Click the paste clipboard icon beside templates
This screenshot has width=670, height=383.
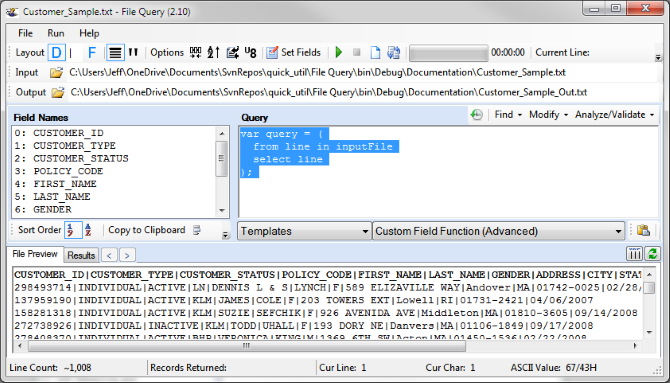644,230
